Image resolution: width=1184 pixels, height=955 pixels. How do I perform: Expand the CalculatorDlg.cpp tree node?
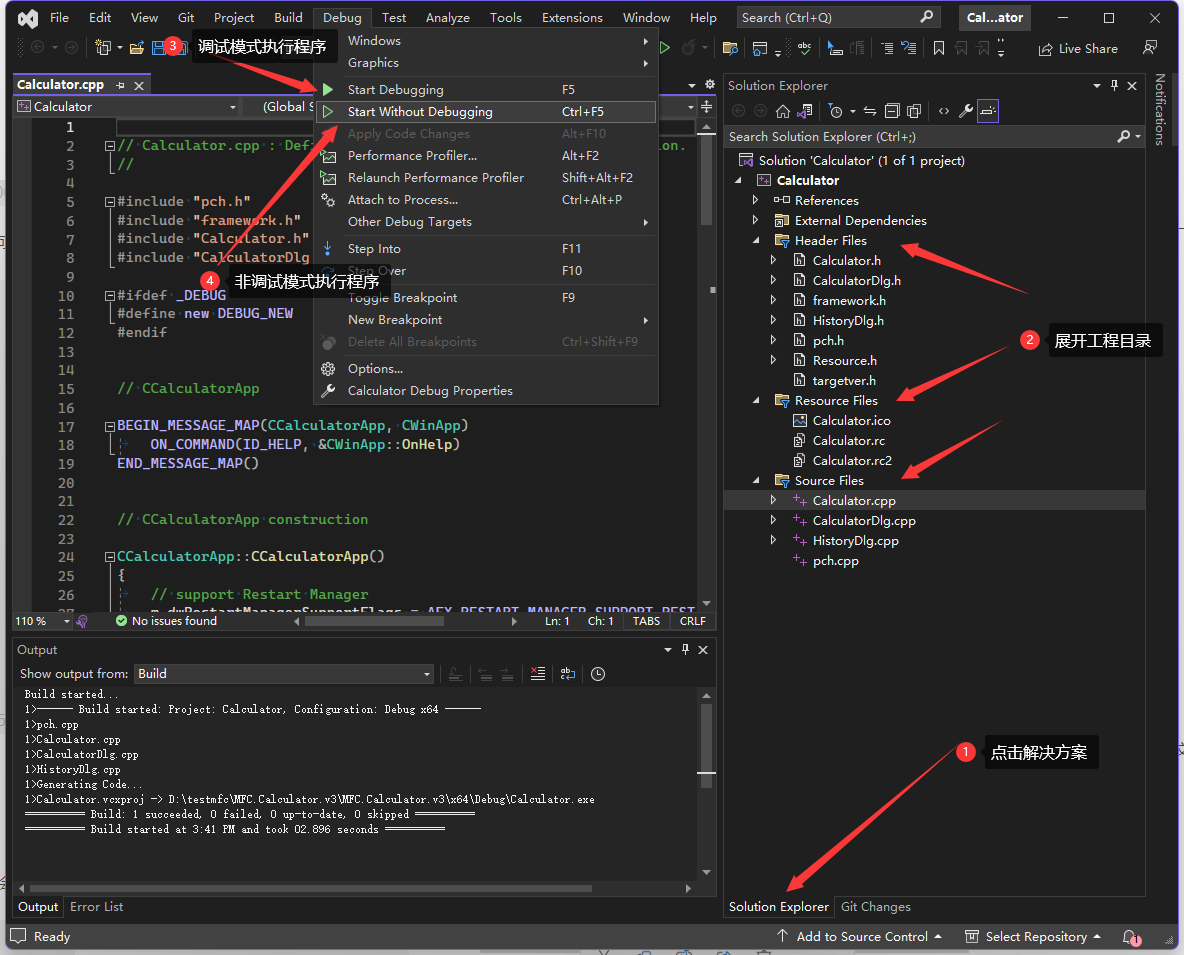point(773,521)
